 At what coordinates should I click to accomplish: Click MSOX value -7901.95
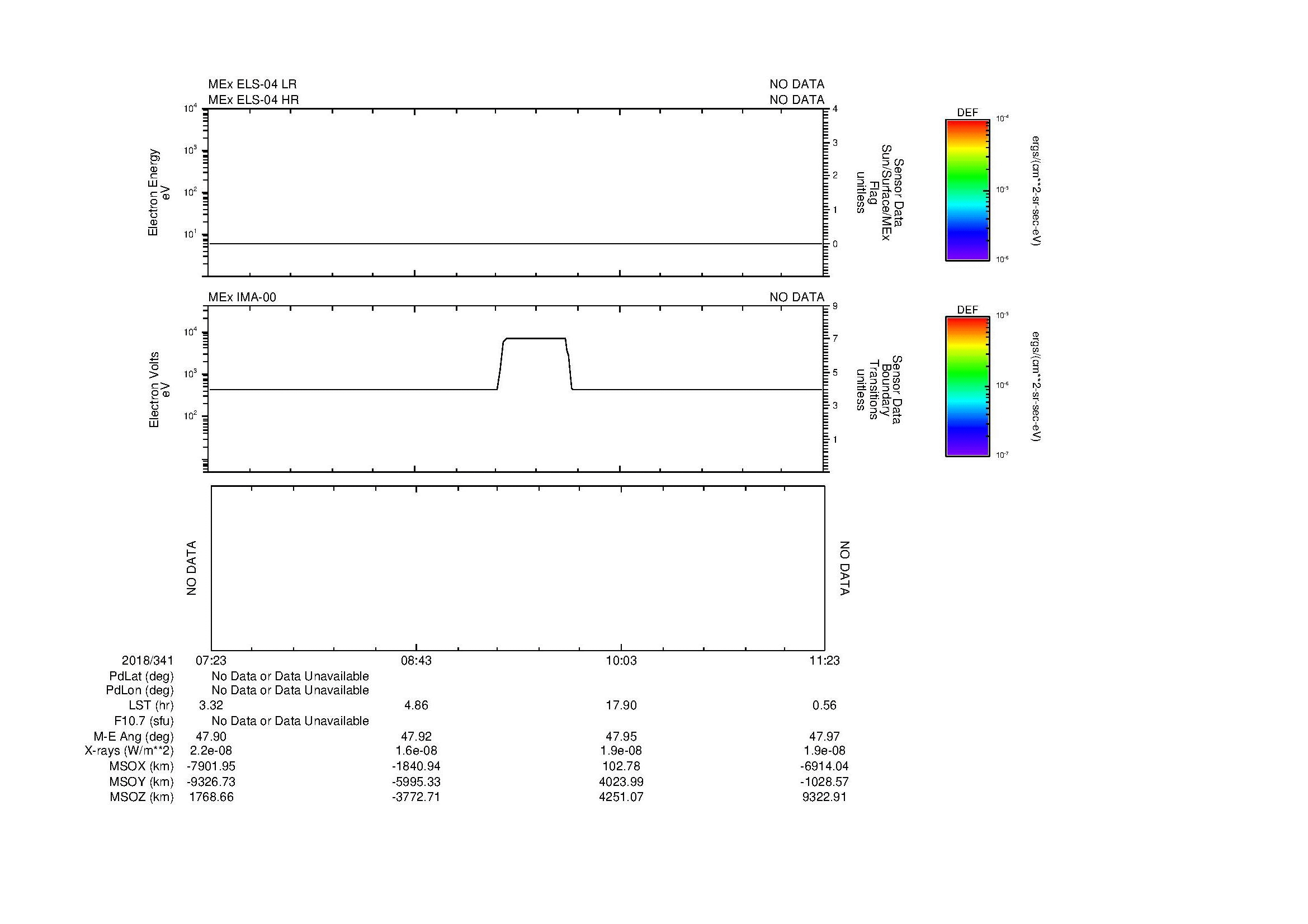tap(211, 766)
